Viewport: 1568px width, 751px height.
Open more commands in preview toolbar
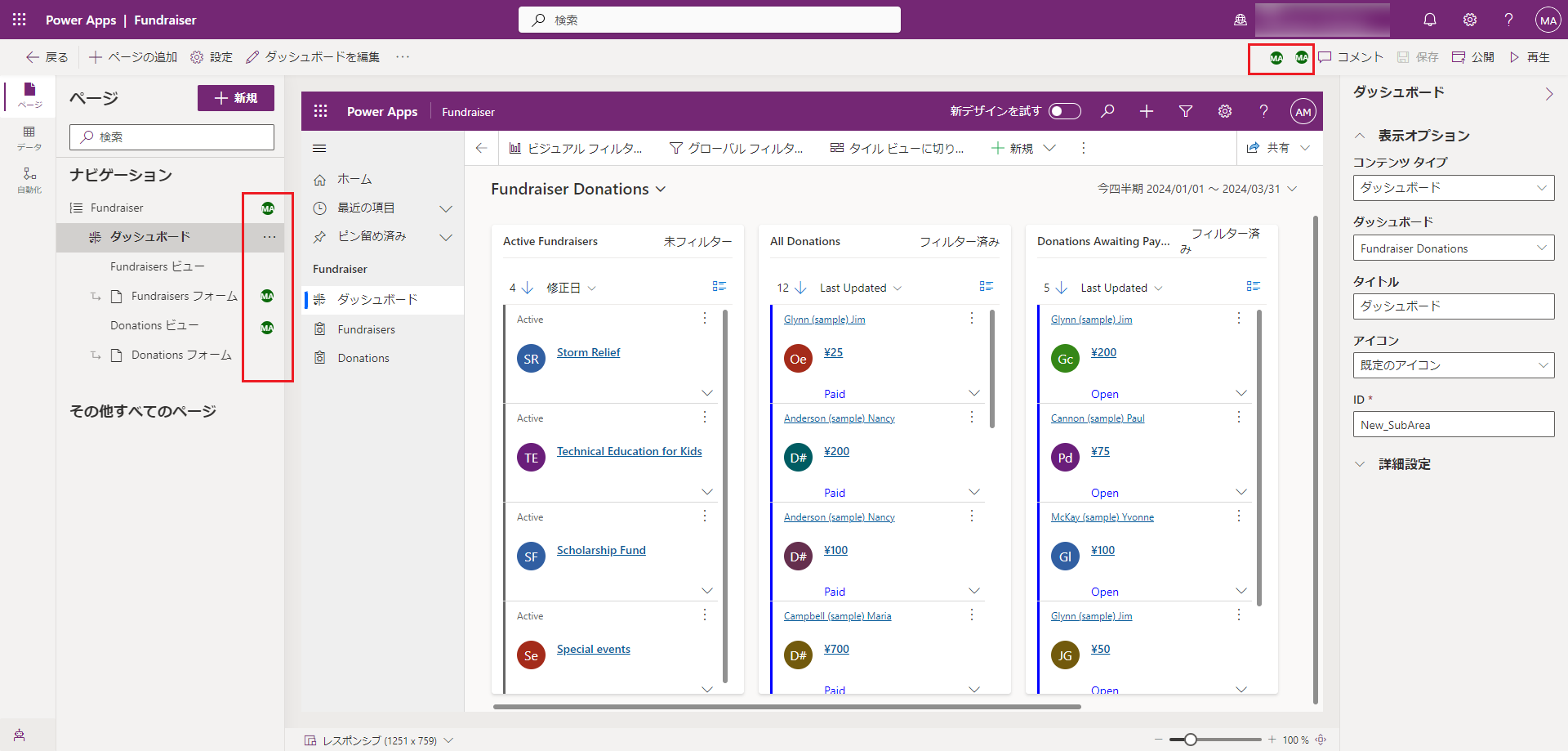tap(1084, 148)
